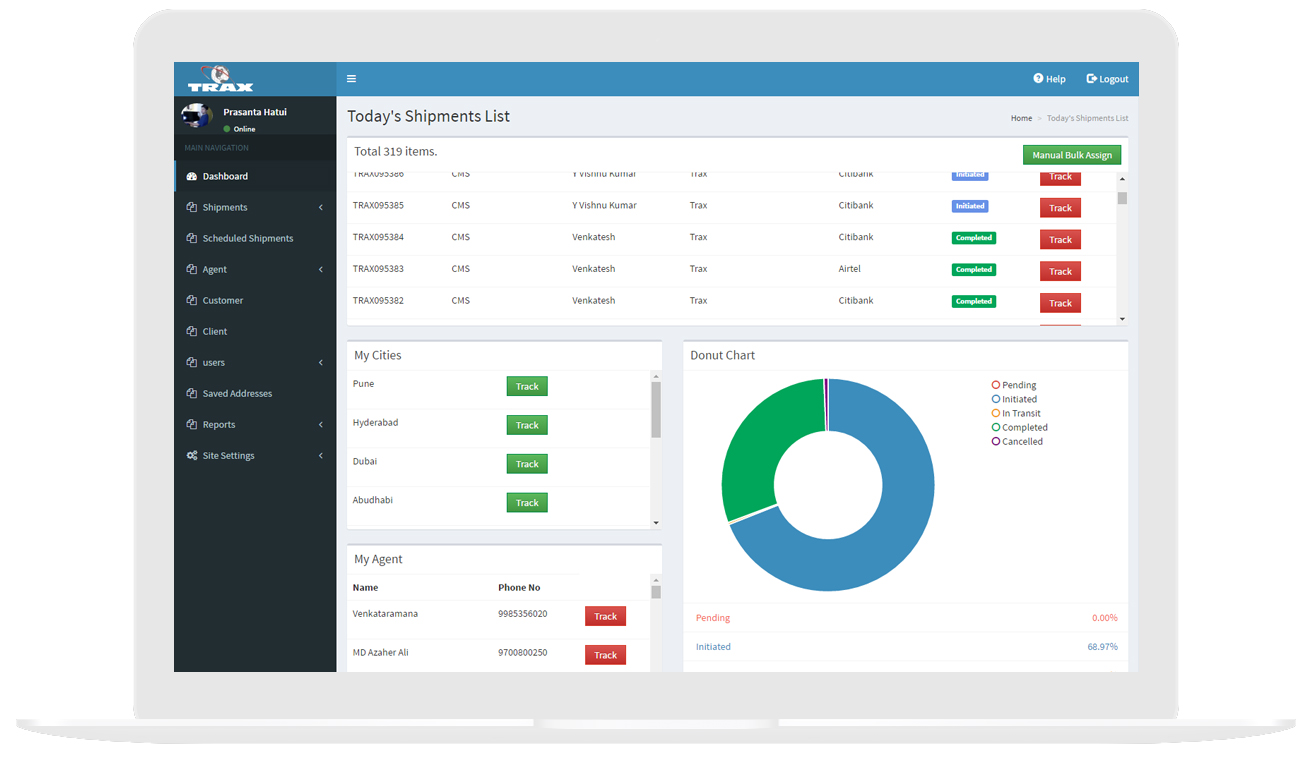Click the Initiated badge for TRAX095385
The width and height of the screenshot is (1312, 757).
[970, 206]
